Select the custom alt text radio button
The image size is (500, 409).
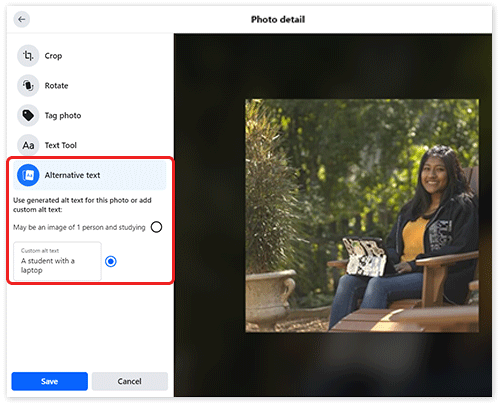point(111,261)
